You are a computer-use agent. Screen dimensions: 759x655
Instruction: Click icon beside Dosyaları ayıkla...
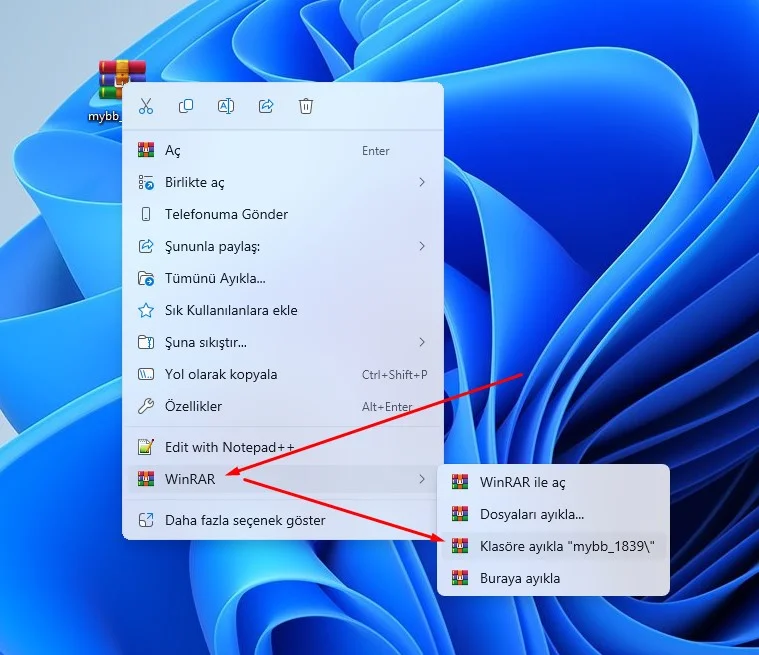[x=460, y=514]
